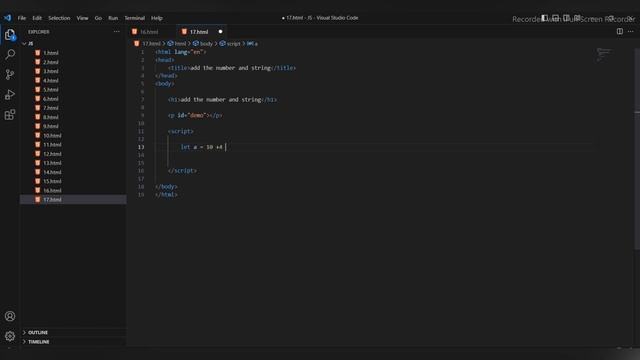The width and height of the screenshot is (640, 360).
Task: Open 3.html in the Explorer
Action: 51,71
